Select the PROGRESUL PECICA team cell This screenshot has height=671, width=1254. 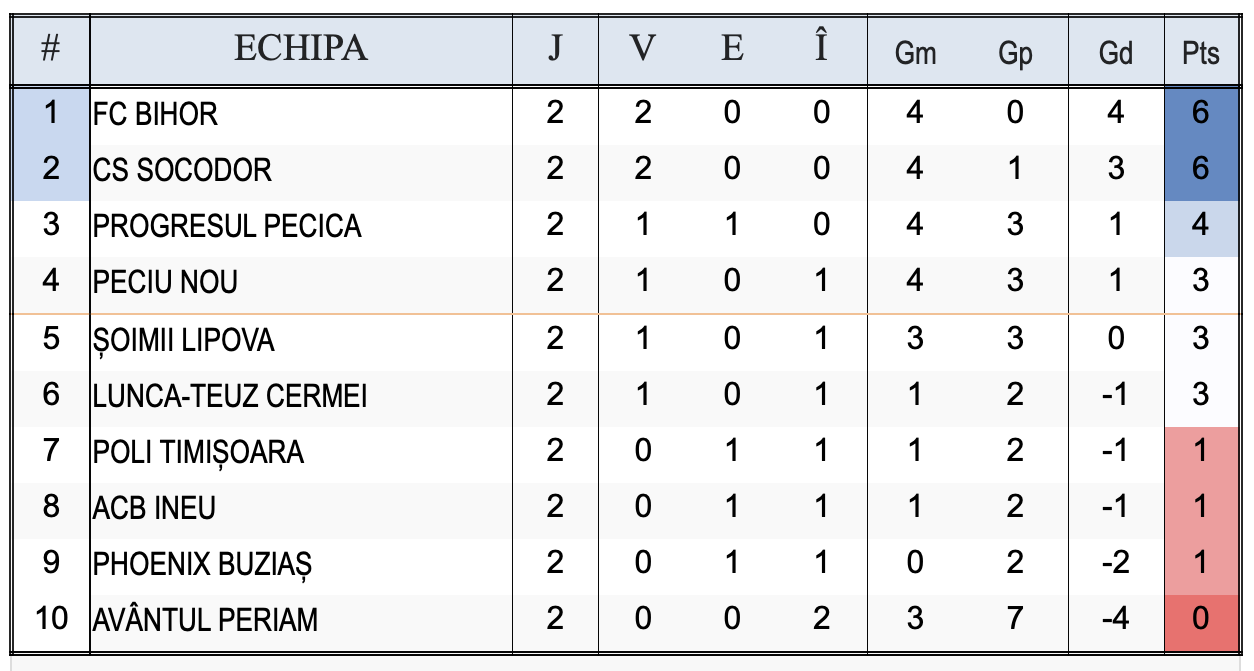(x=227, y=226)
